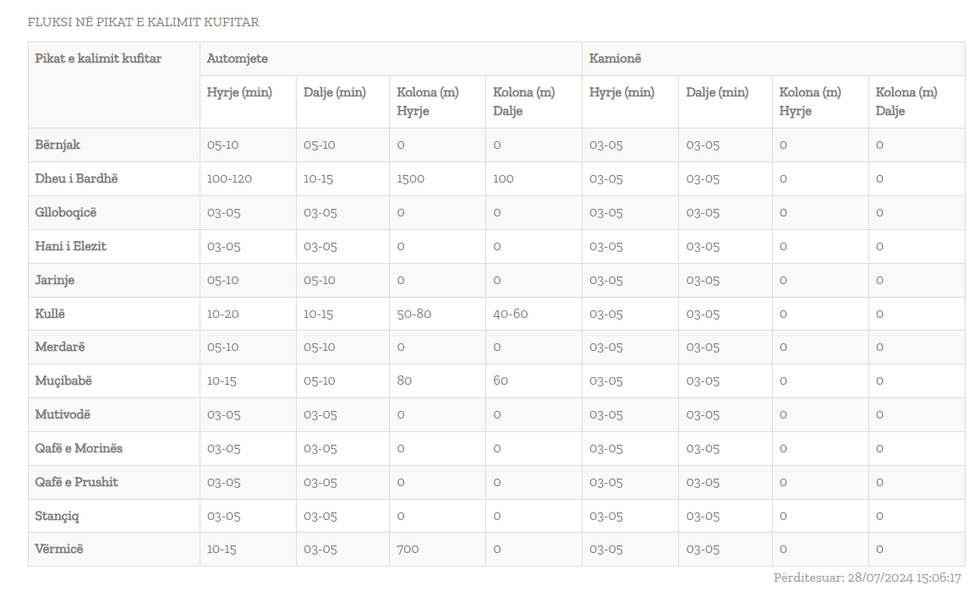
Task: Click the 700 cell in Vërmicë row
Action: tap(407, 549)
